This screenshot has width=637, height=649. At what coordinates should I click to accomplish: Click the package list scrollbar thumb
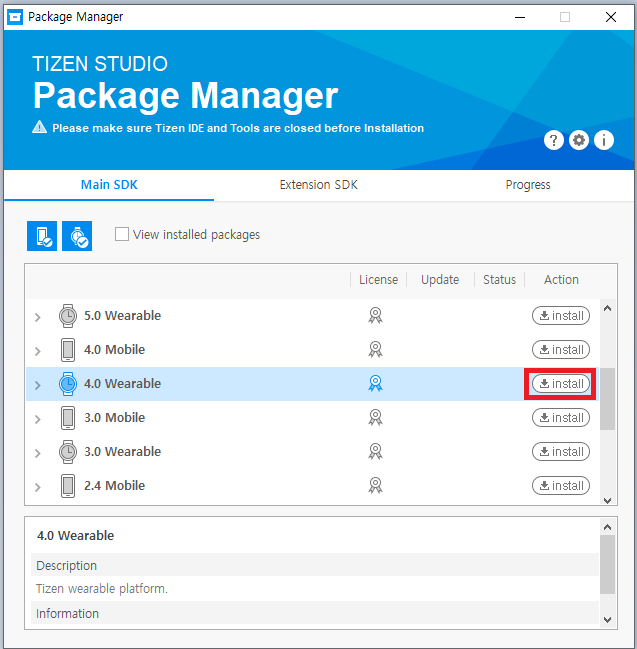pos(607,399)
